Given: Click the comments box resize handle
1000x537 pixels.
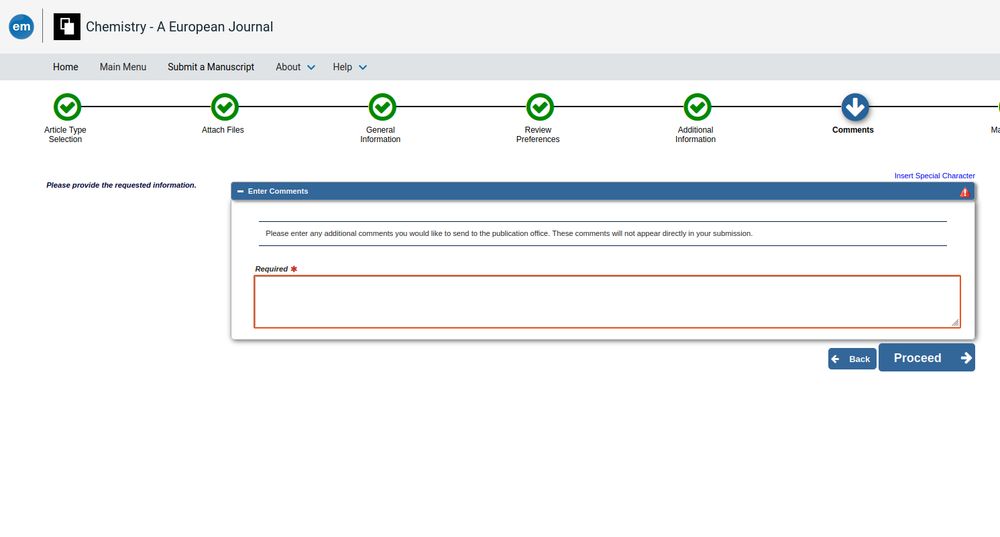Looking at the screenshot, I should tap(955, 322).
